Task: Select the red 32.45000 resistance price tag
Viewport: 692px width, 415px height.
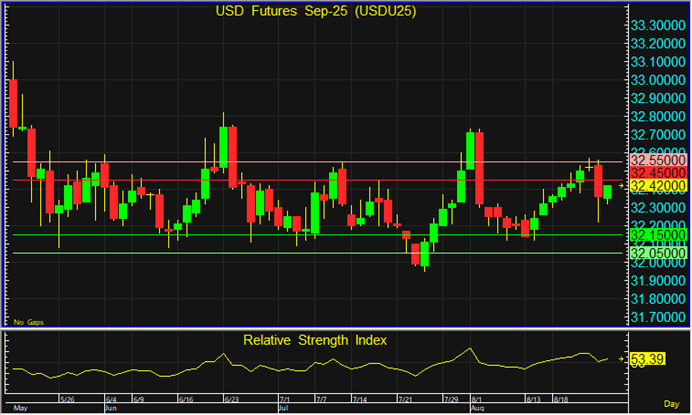Action: 657,173
